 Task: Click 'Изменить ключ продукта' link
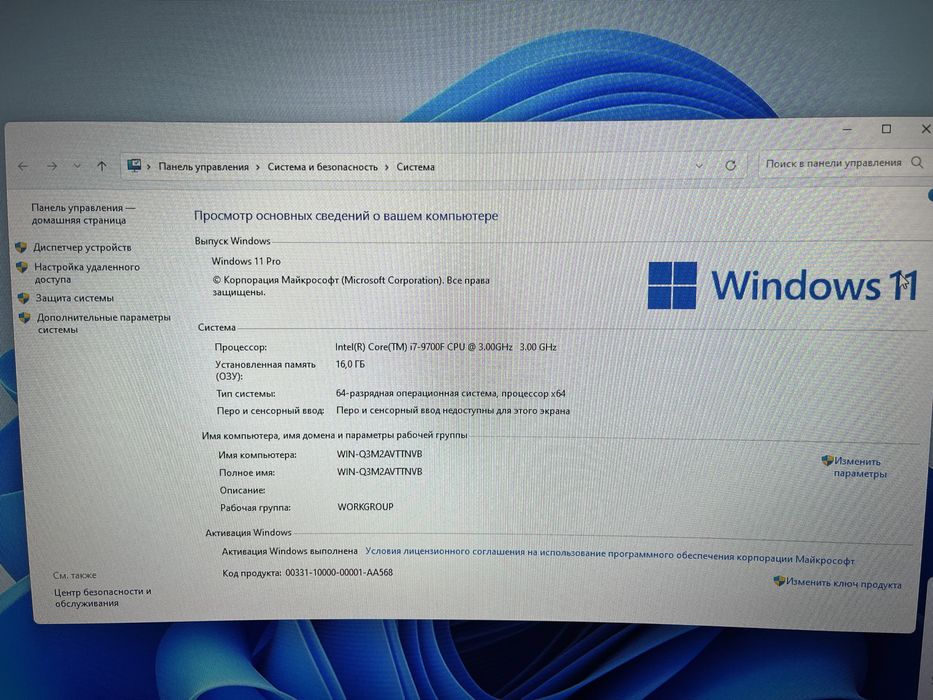pos(844,583)
